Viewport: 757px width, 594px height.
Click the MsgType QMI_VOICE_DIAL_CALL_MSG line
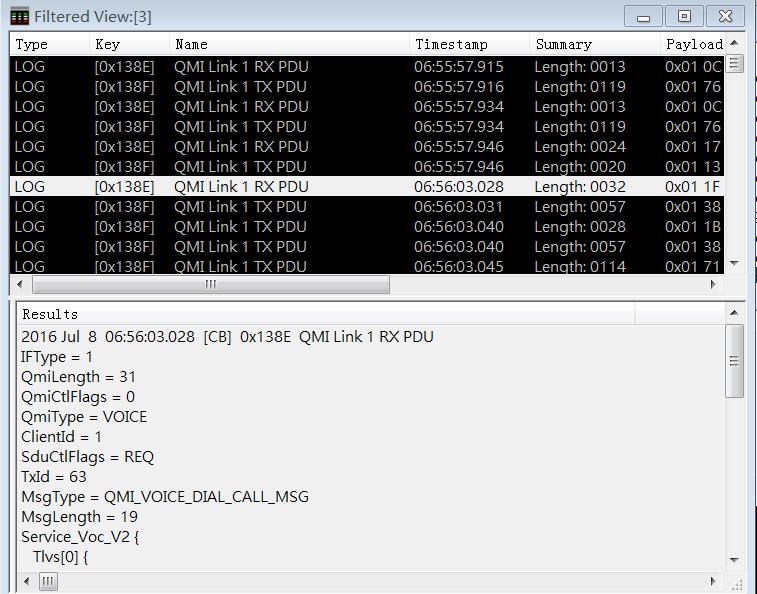click(165, 497)
